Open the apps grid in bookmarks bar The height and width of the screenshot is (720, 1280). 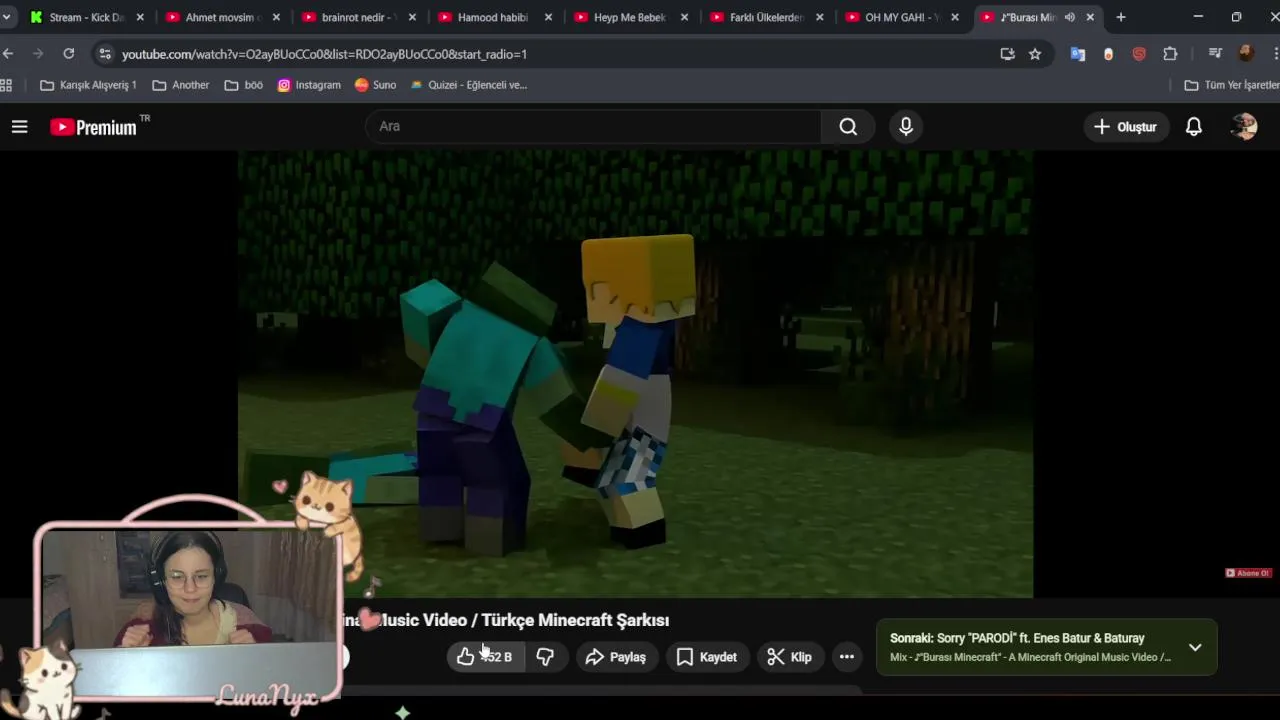[7, 85]
